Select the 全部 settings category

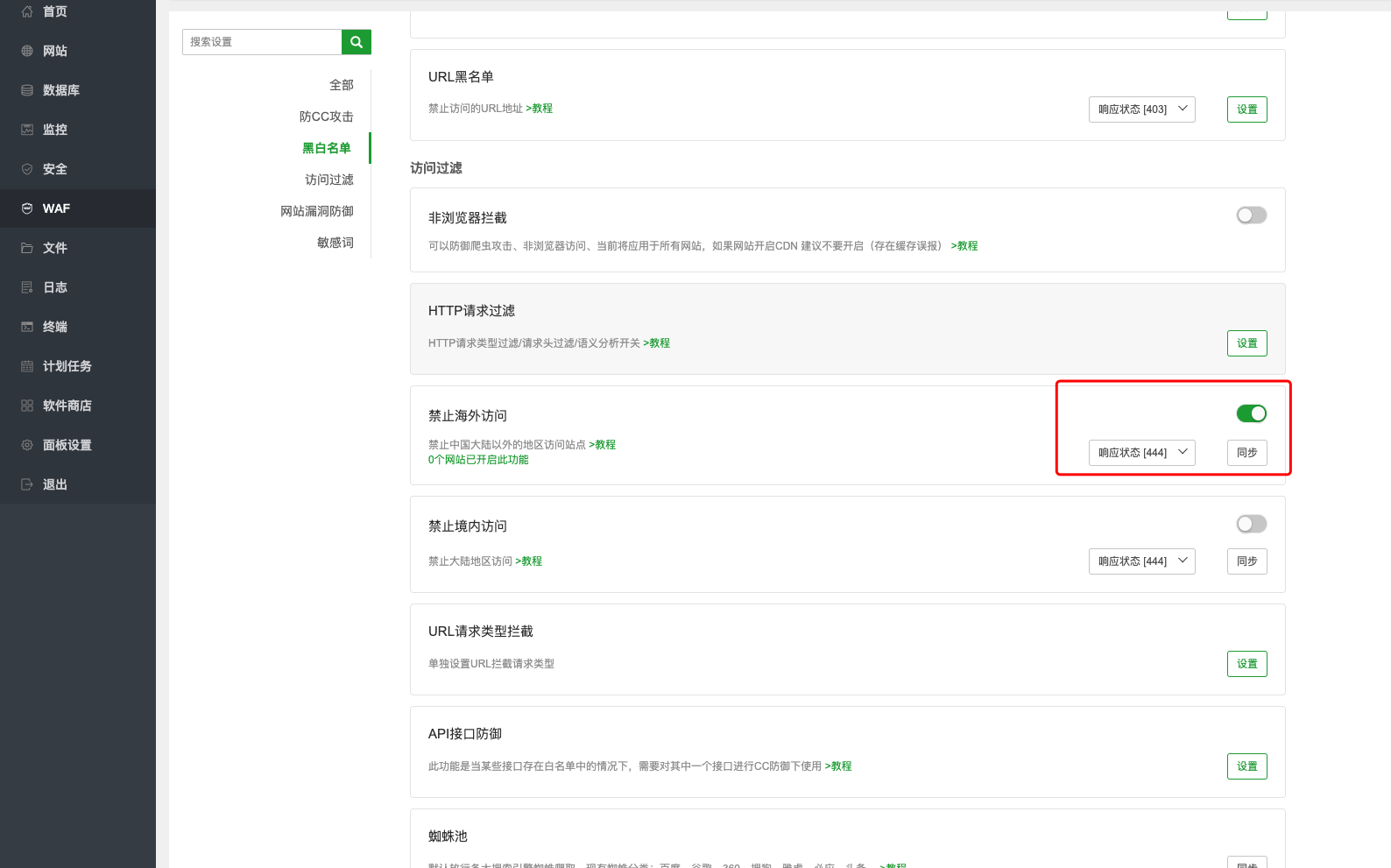coord(342,85)
